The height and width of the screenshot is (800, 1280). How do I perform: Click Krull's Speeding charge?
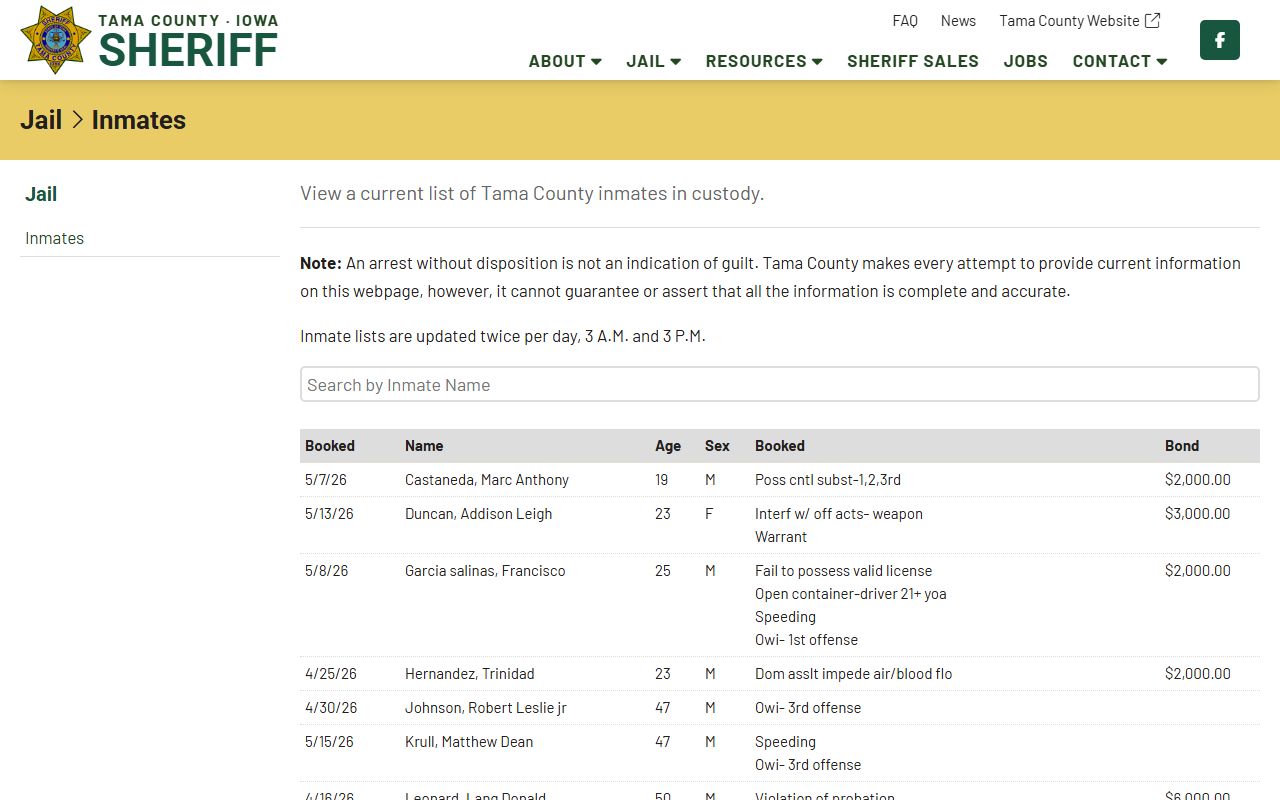point(786,742)
